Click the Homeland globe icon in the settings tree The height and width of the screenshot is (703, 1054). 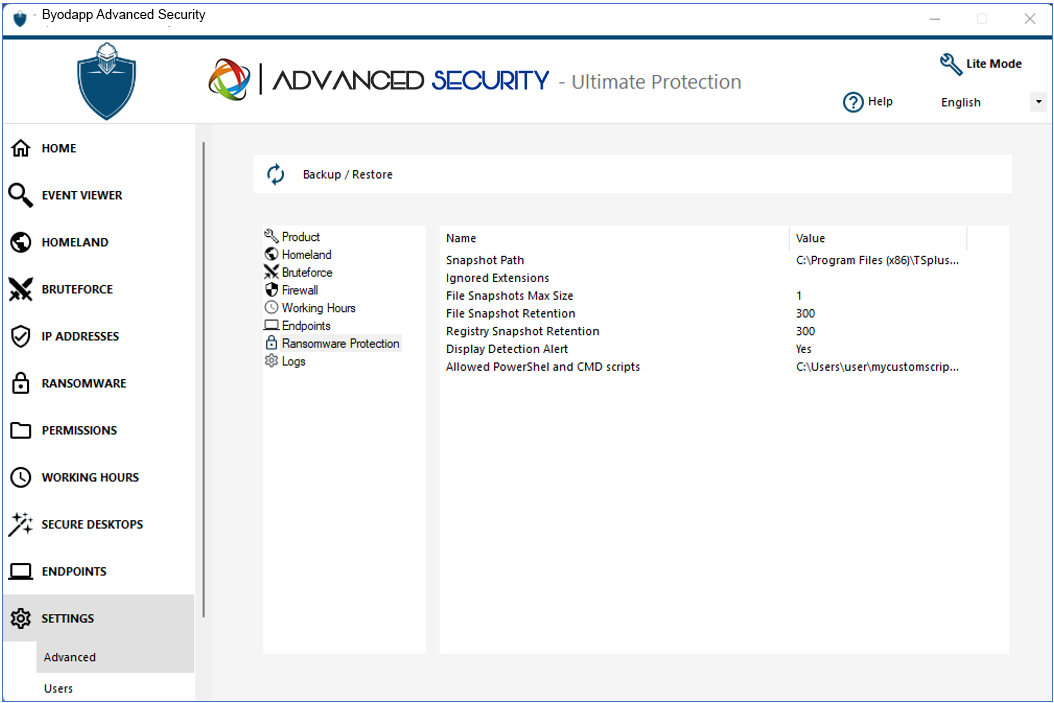tap(272, 254)
